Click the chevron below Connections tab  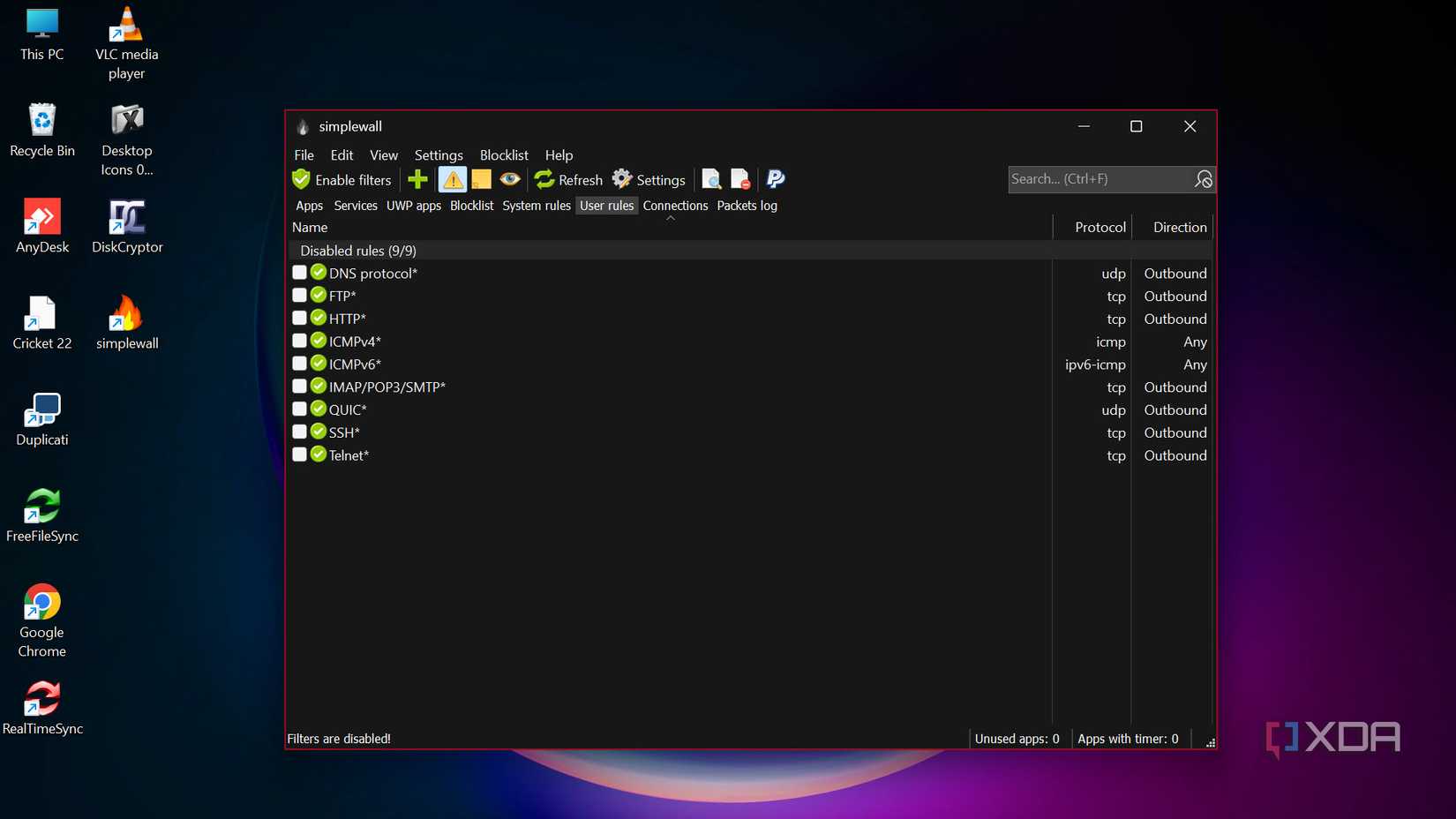(x=669, y=217)
